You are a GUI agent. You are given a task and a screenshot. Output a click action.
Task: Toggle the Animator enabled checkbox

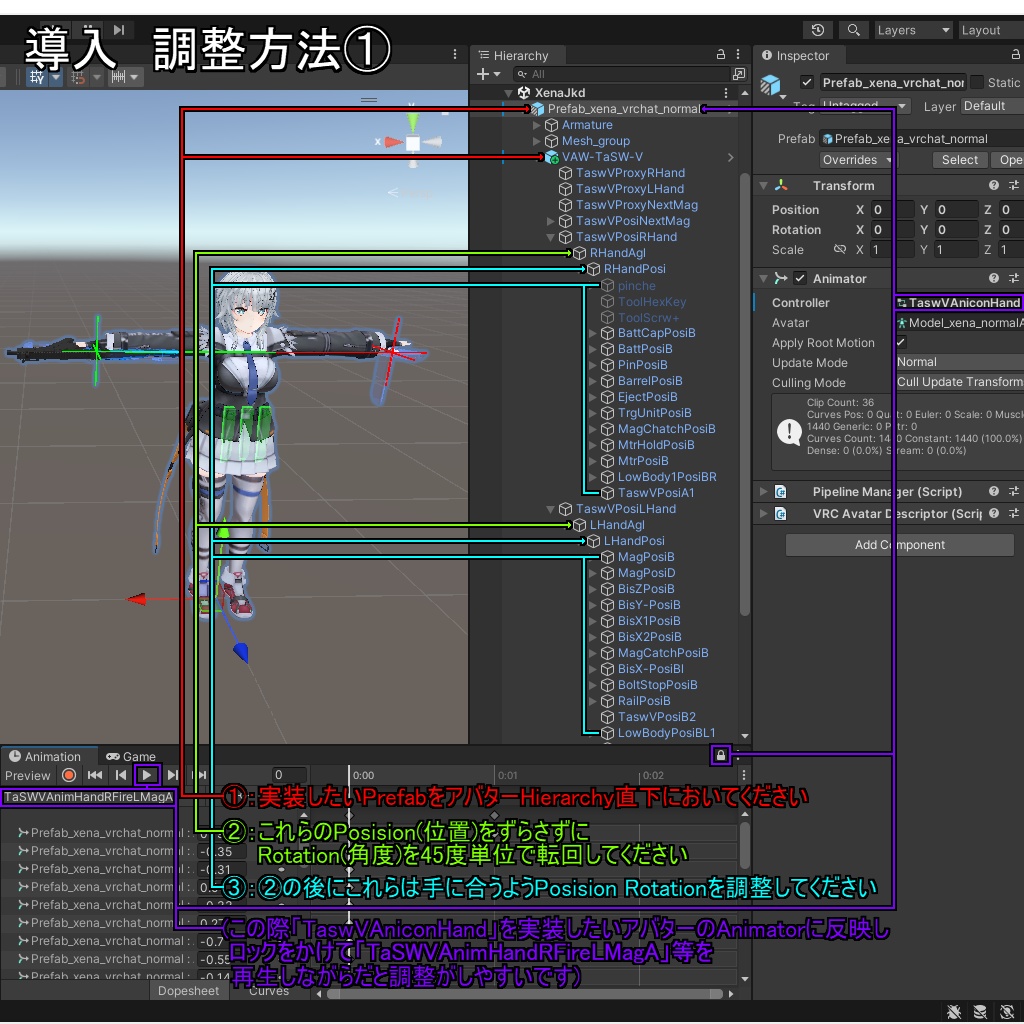click(x=799, y=278)
